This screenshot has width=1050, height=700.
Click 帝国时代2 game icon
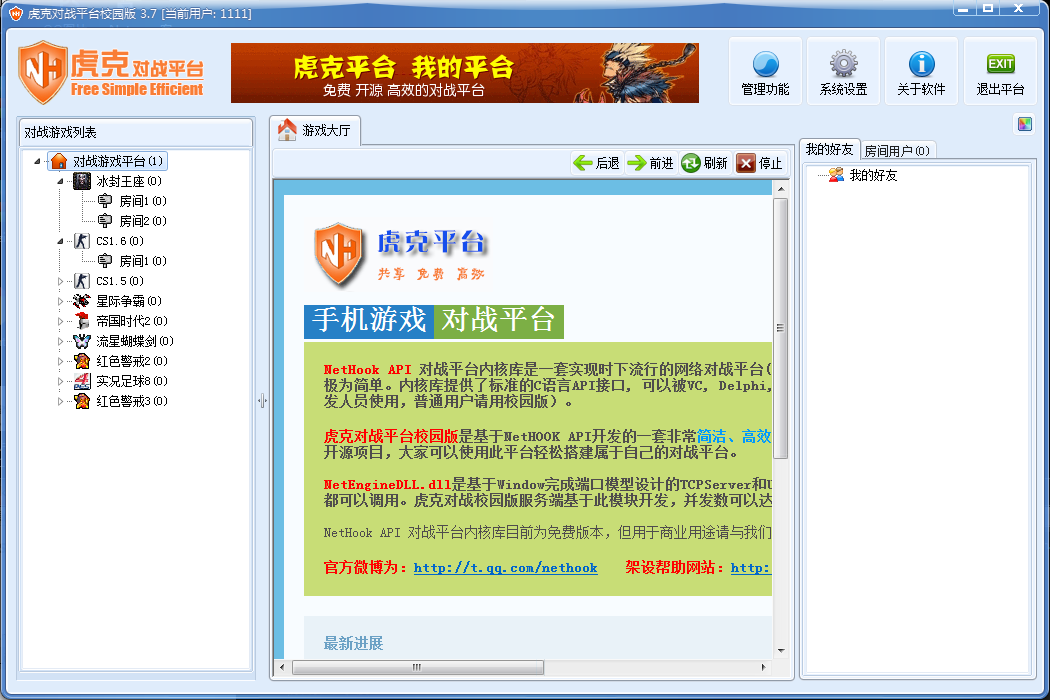[82, 321]
